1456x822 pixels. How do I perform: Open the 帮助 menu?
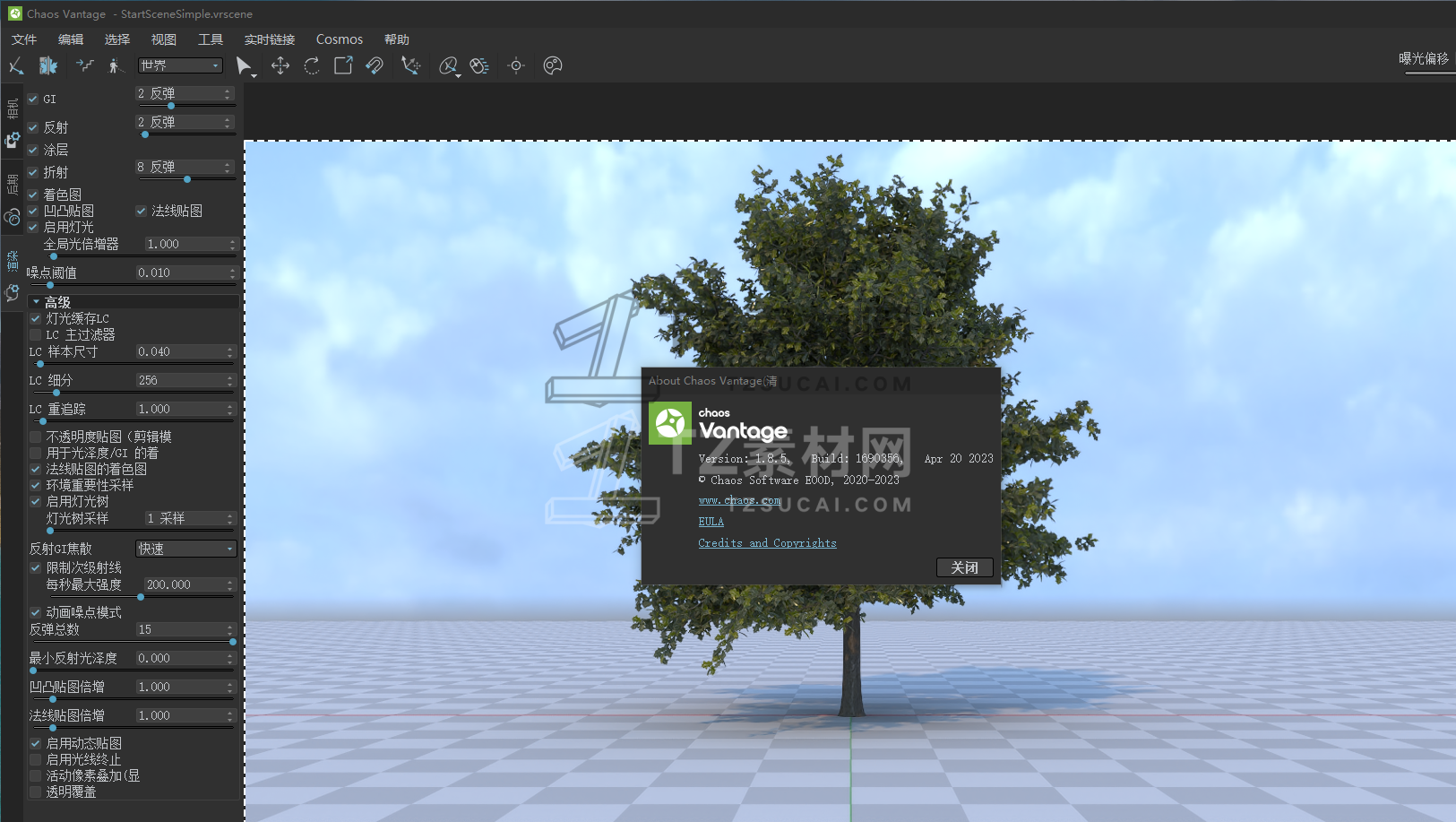397,39
